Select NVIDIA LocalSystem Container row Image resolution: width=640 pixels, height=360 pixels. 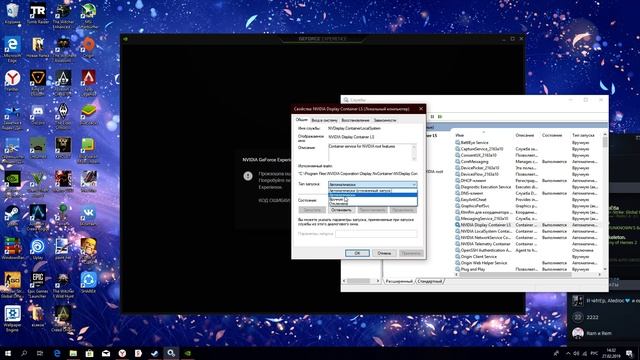pyautogui.click(x=527, y=231)
